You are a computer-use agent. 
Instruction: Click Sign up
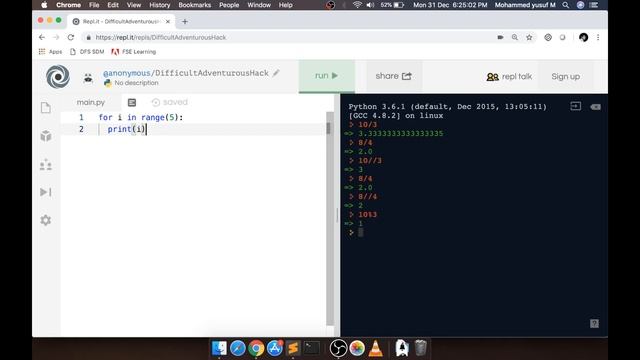pyautogui.click(x=566, y=76)
